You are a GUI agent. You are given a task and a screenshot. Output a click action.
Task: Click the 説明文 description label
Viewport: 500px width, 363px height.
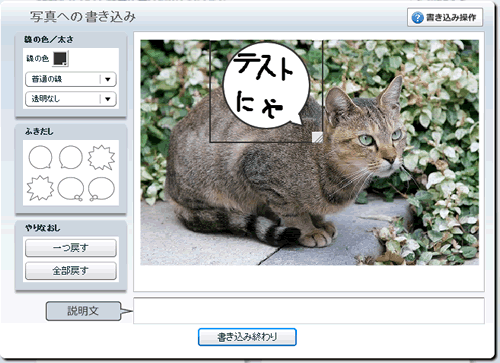83,311
